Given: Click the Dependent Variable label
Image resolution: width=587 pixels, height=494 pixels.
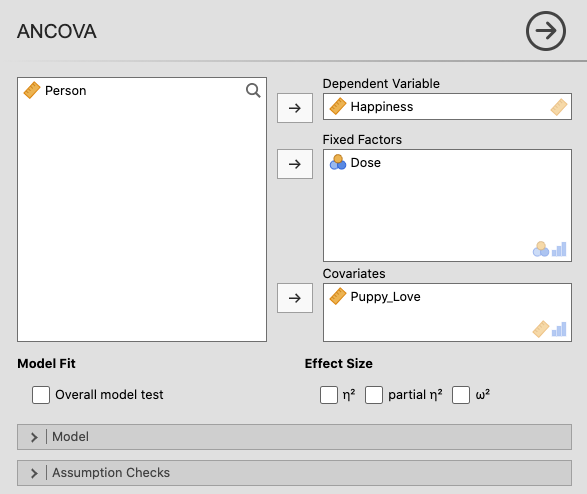Looking at the screenshot, I should pos(381,83).
